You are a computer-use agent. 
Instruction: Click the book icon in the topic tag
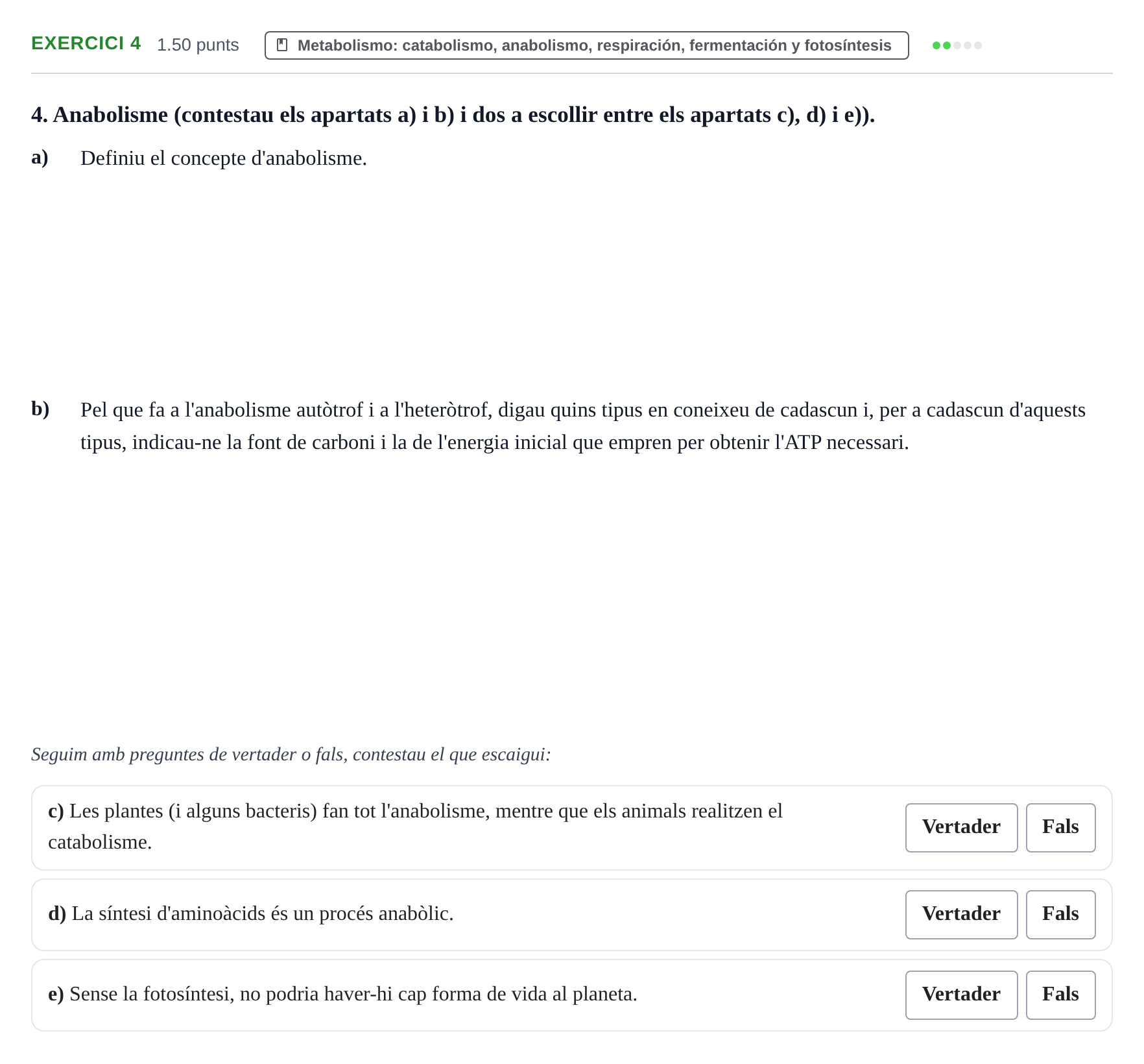pyautogui.click(x=282, y=45)
